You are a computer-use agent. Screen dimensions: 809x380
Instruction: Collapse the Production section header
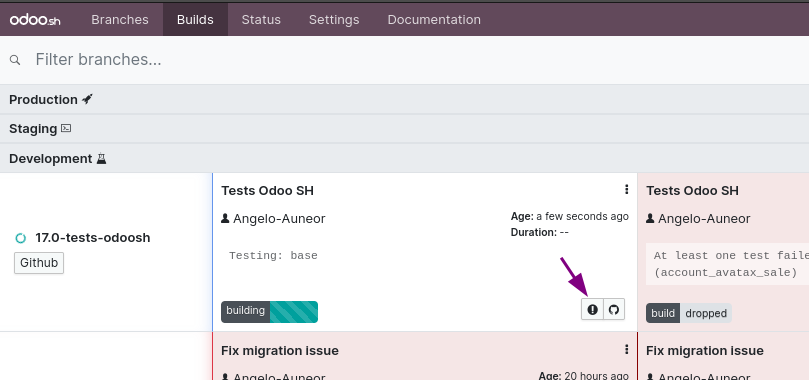tap(404, 100)
